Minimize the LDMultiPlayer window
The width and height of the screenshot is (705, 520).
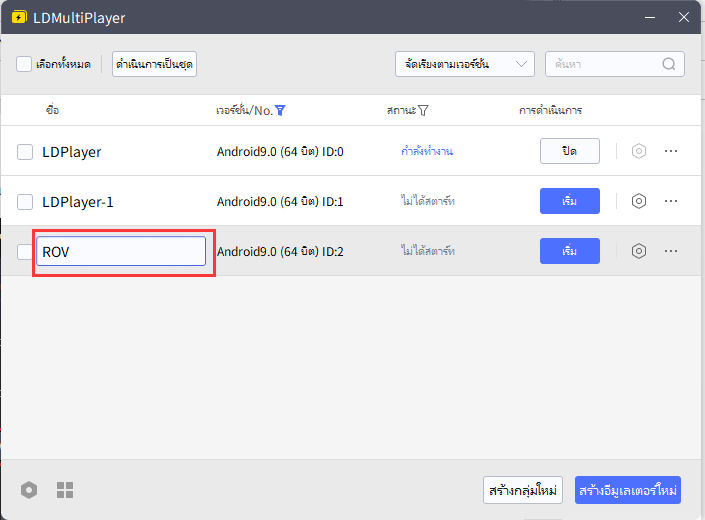click(x=650, y=18)
